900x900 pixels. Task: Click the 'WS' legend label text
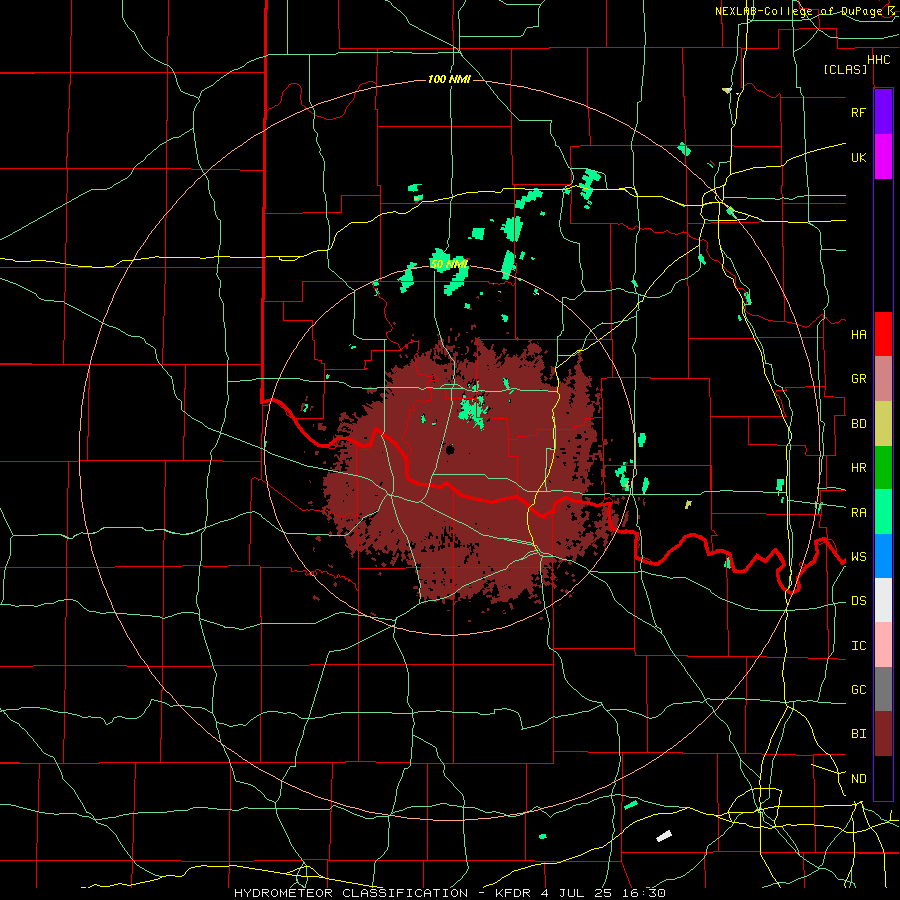[858, 556]
